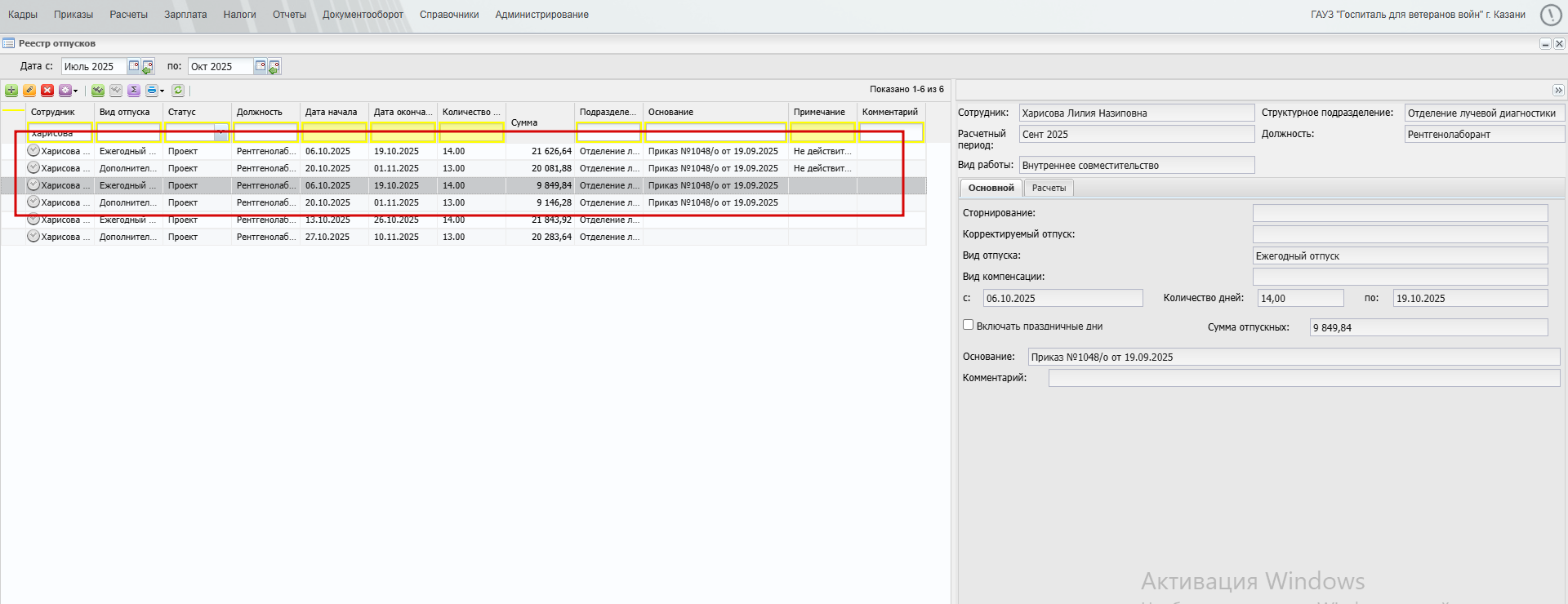
Task: Click the по date field showing Окт 2025
Action: tap(220, 67)
